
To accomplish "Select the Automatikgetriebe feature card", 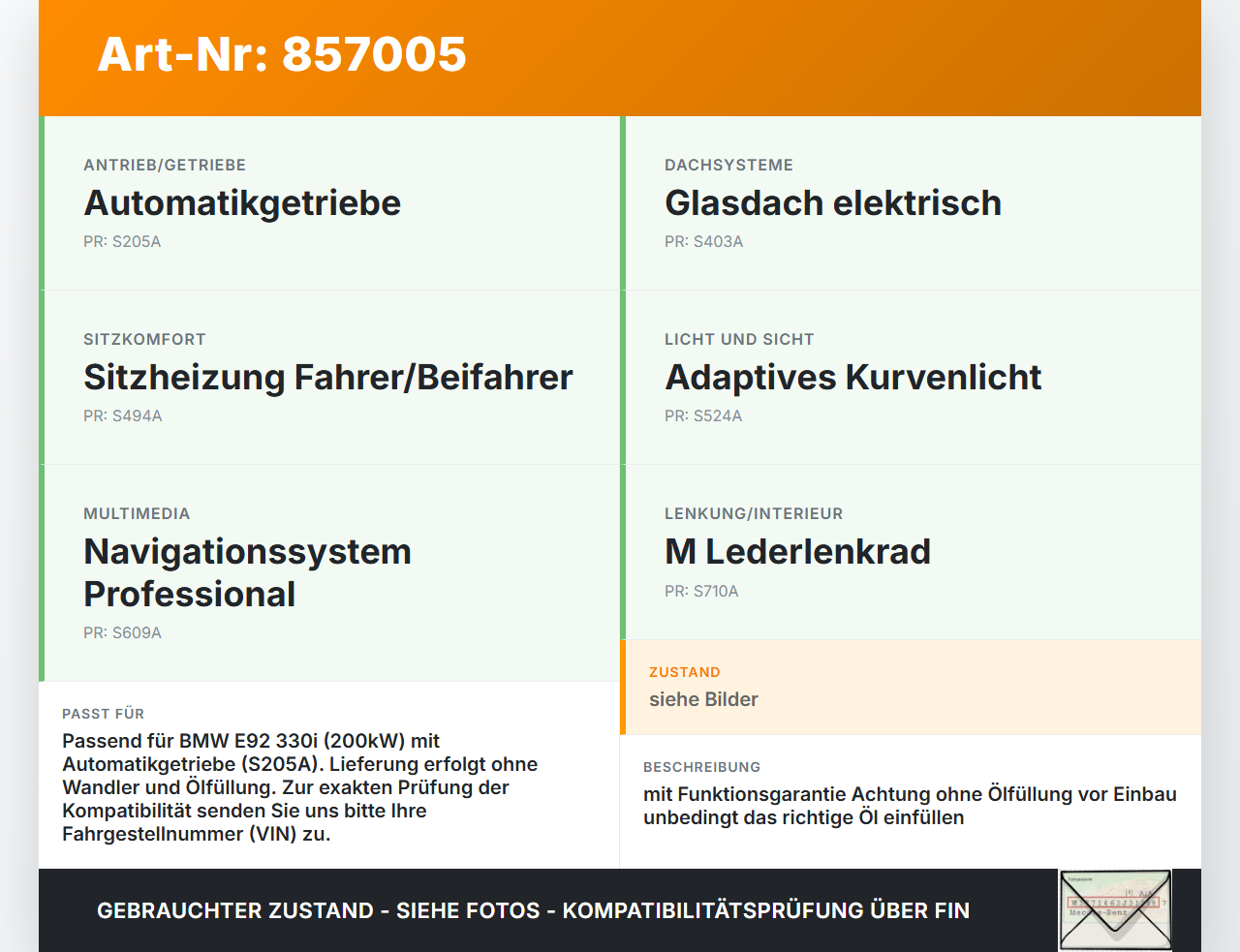I will point(329,203).
